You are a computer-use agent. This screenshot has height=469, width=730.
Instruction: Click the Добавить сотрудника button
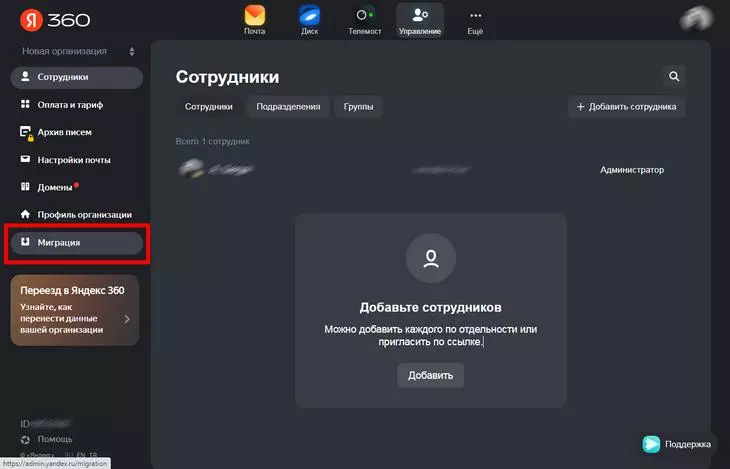coord(627,107)
